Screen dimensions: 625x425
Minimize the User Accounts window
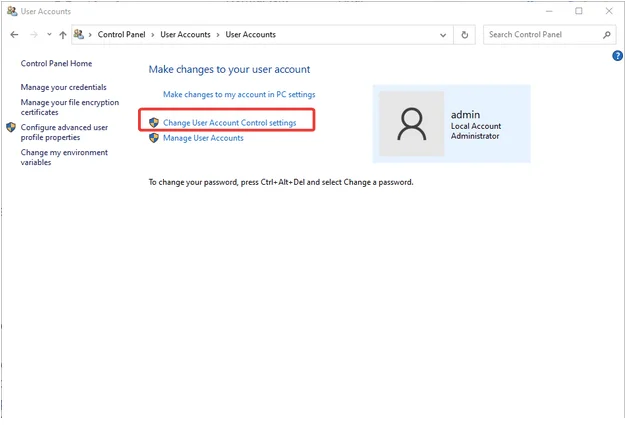549,11
